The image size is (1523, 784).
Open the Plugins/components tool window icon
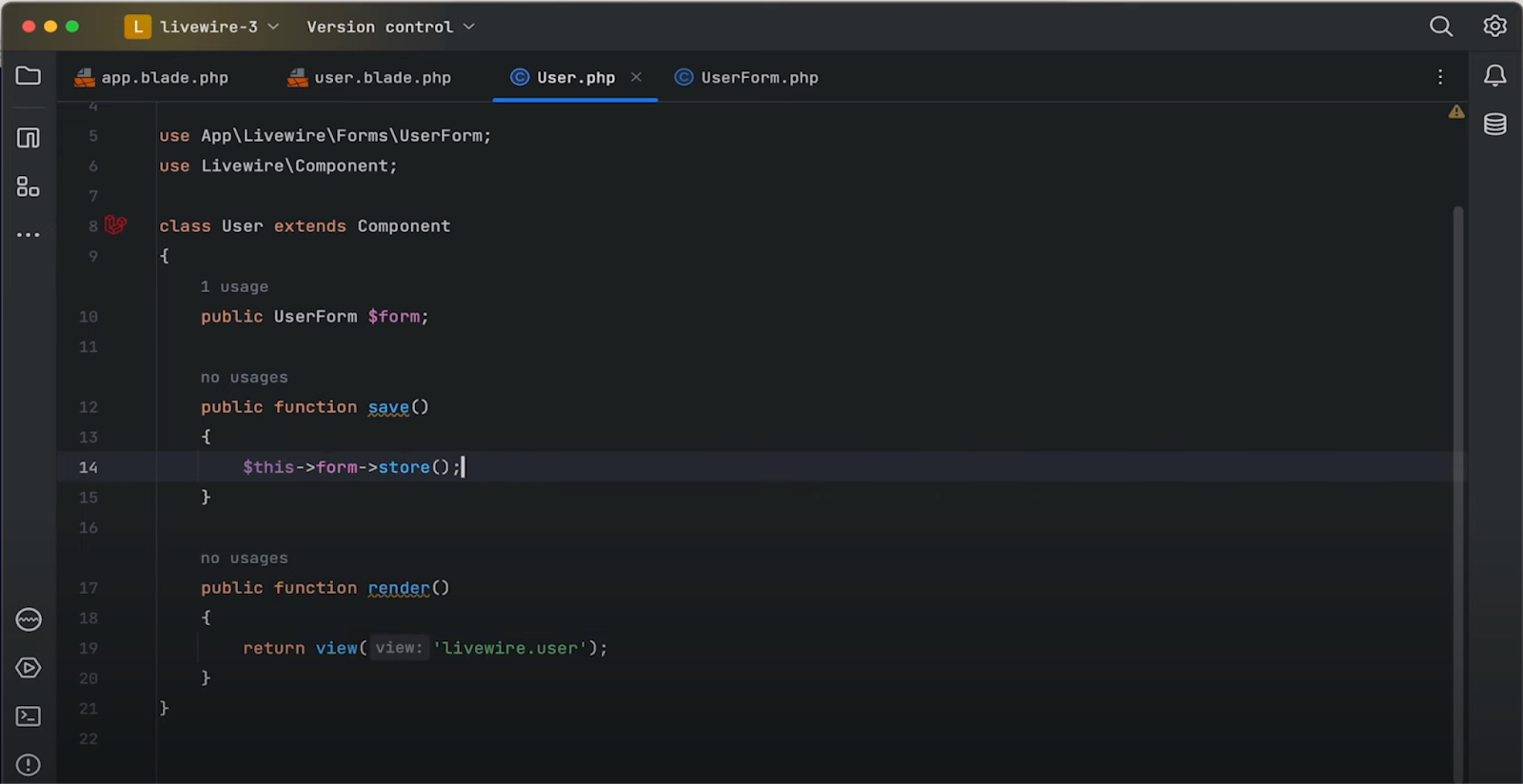29,186
